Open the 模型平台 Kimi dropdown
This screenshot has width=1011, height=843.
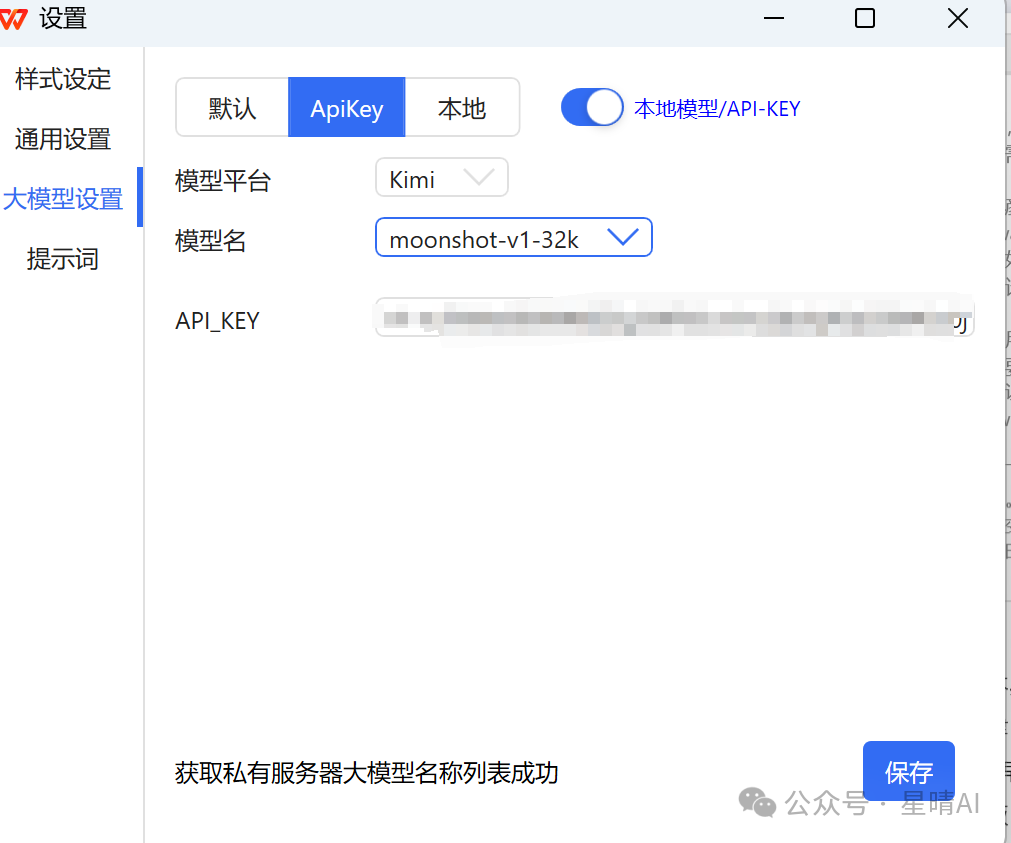pos(442,177)
